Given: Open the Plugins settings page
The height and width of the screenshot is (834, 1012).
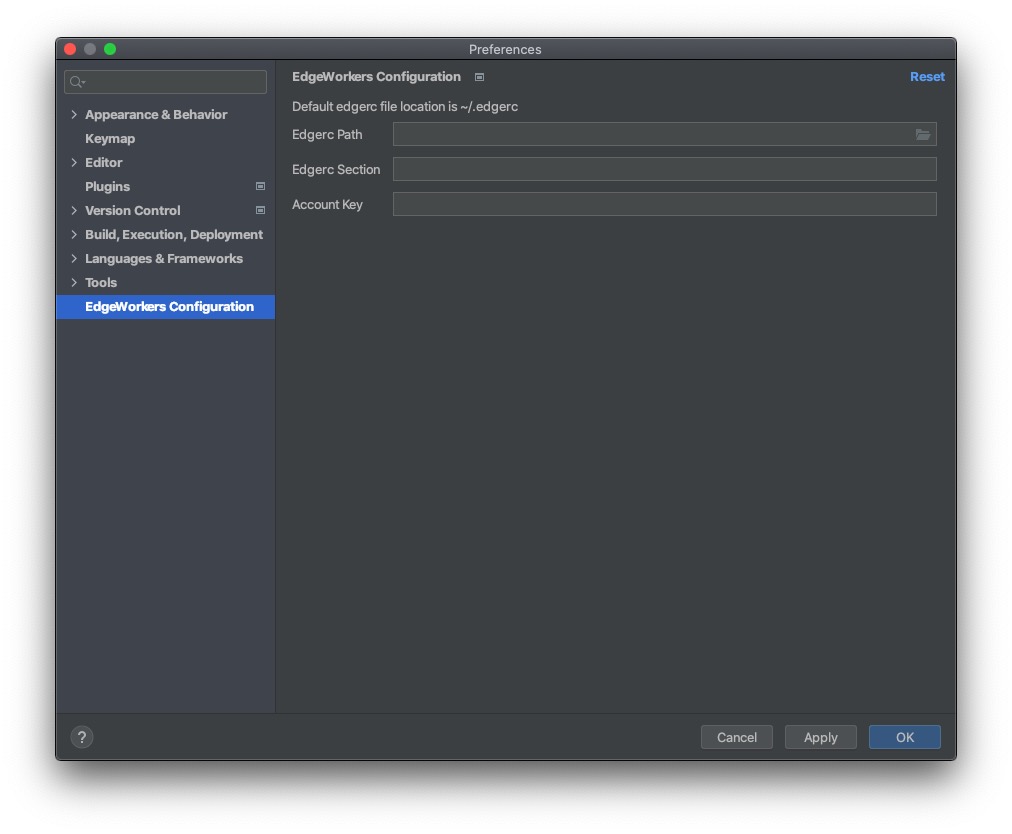Looking at the screenshot, I should coord(107,187).
